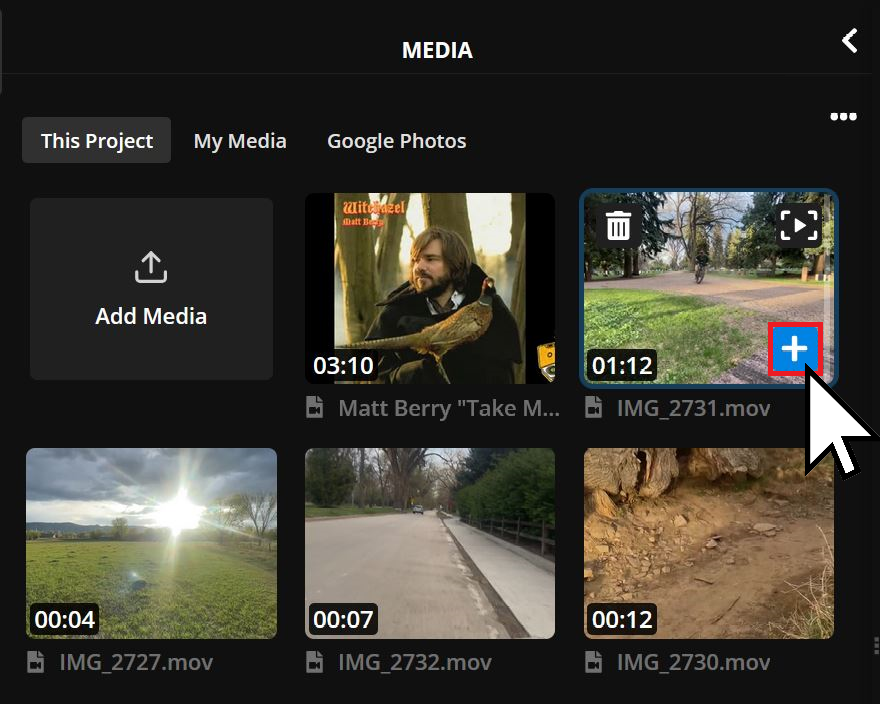Click the video file icon beside IMG_2730.mov
The width and height of the screenshot is (880, 704).
coord(593,663)
